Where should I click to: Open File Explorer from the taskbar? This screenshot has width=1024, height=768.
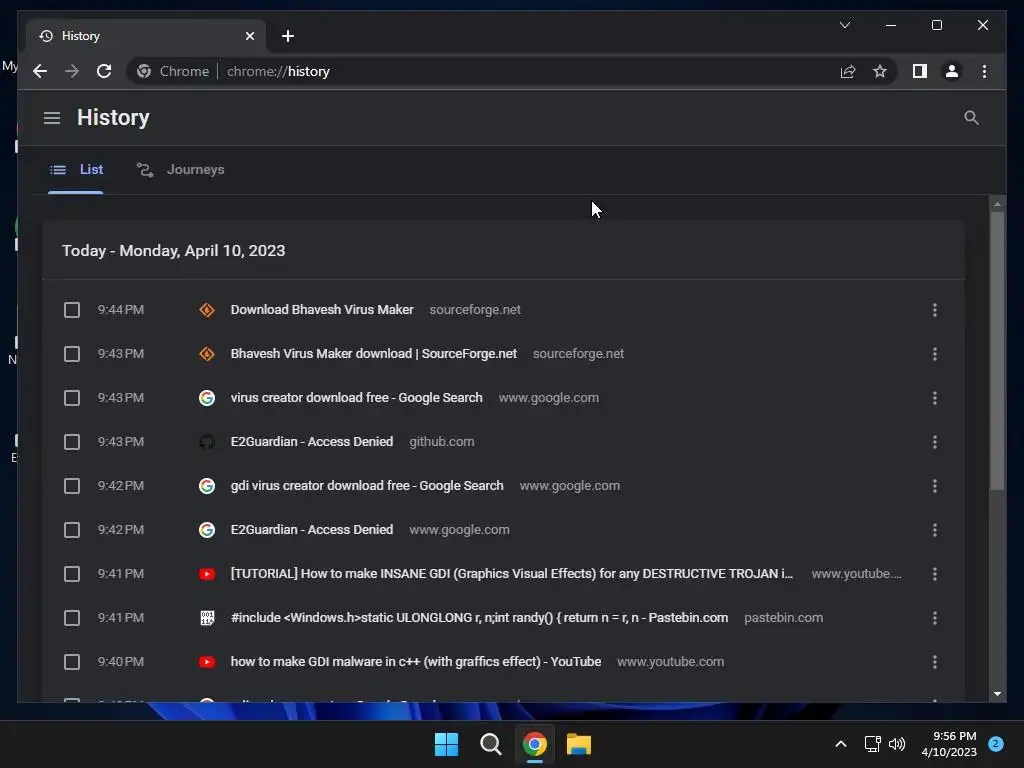pos(579,744)
